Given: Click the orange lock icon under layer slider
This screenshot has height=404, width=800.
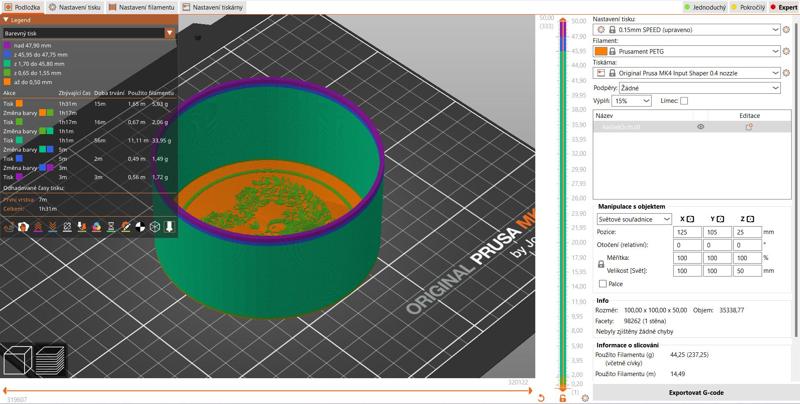Looking at the screenshot, I should [563, 398].
